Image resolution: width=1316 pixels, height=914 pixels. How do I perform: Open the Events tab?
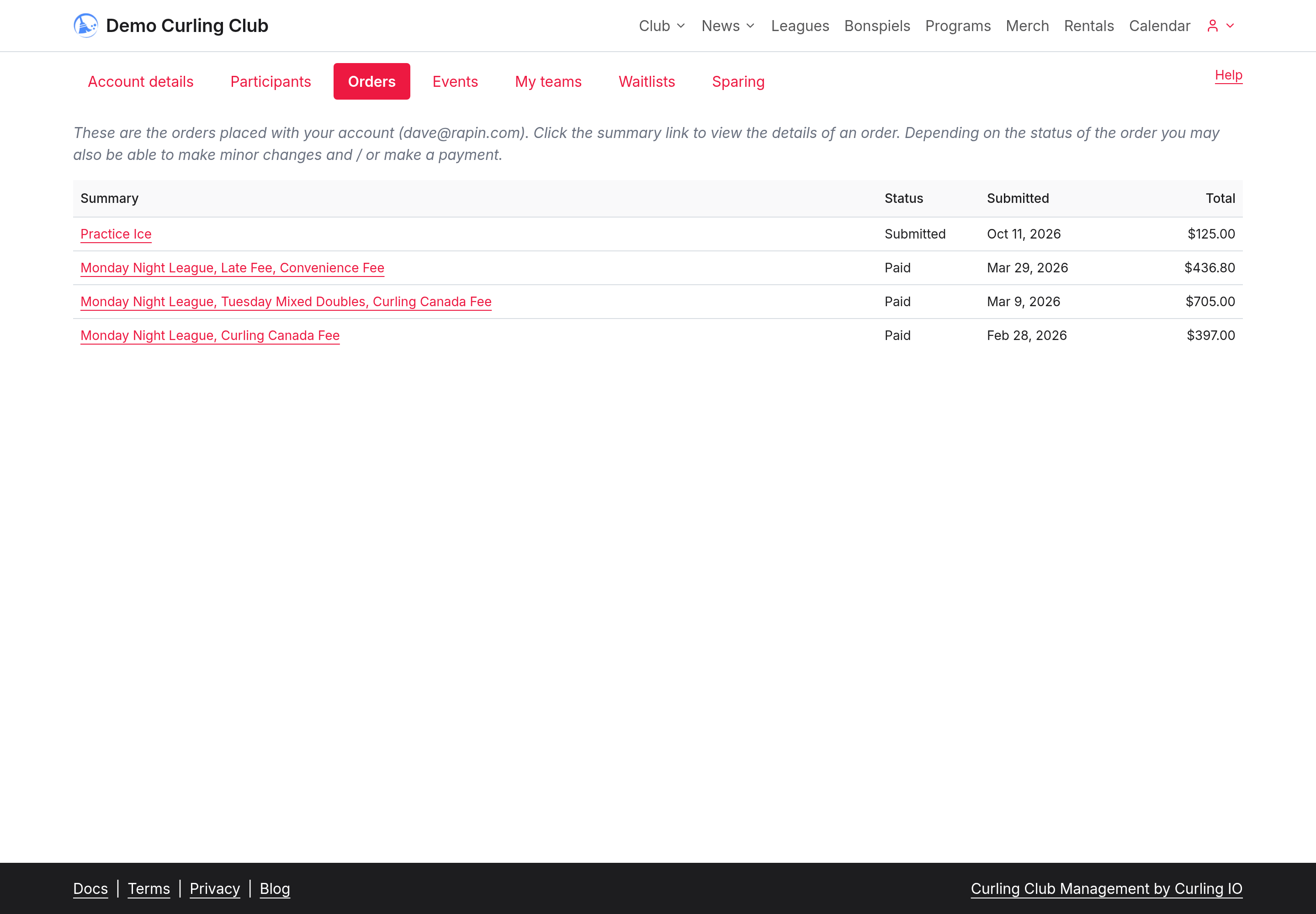click(455, 81)
